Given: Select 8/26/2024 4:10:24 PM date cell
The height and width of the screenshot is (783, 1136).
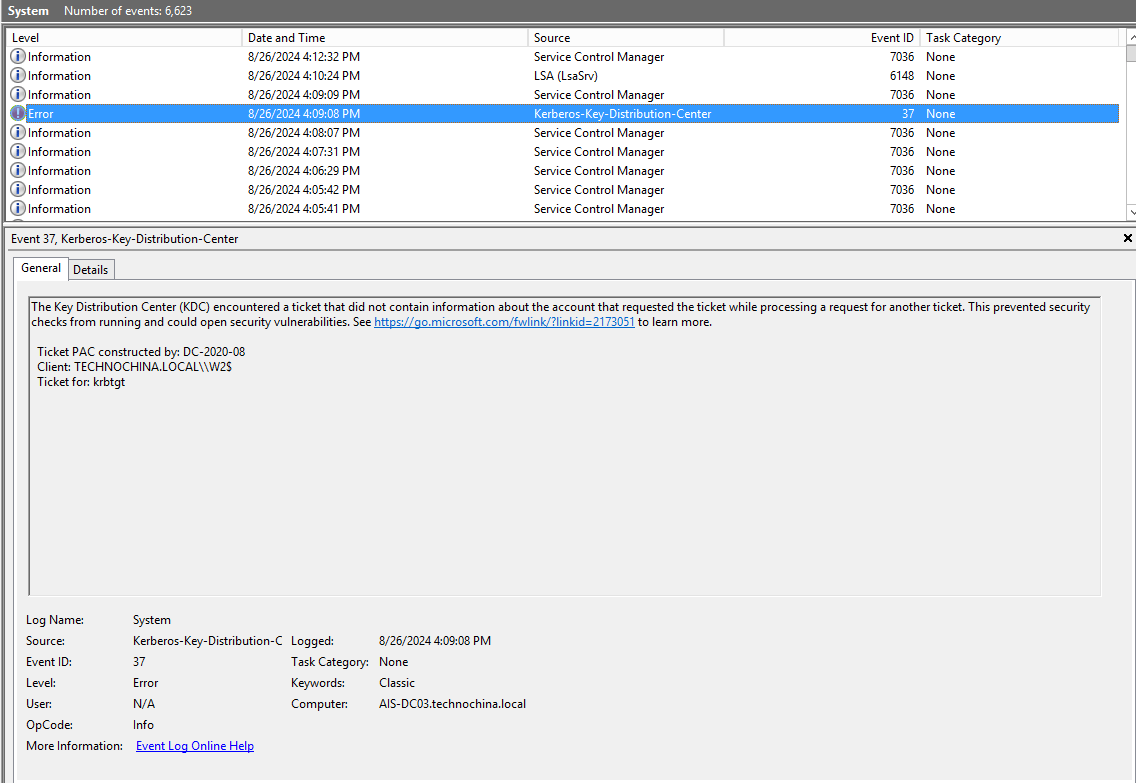Looking at the screenshot, I should coord(304,75).
